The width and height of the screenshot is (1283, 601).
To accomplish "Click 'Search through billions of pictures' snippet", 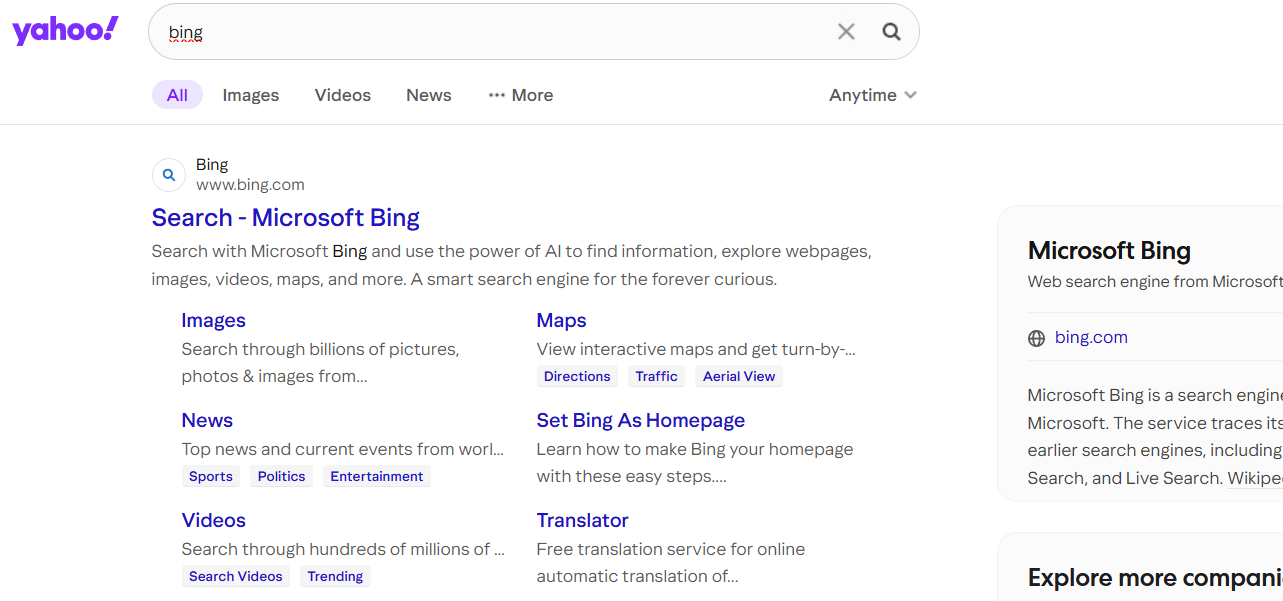I will [320, 363].
